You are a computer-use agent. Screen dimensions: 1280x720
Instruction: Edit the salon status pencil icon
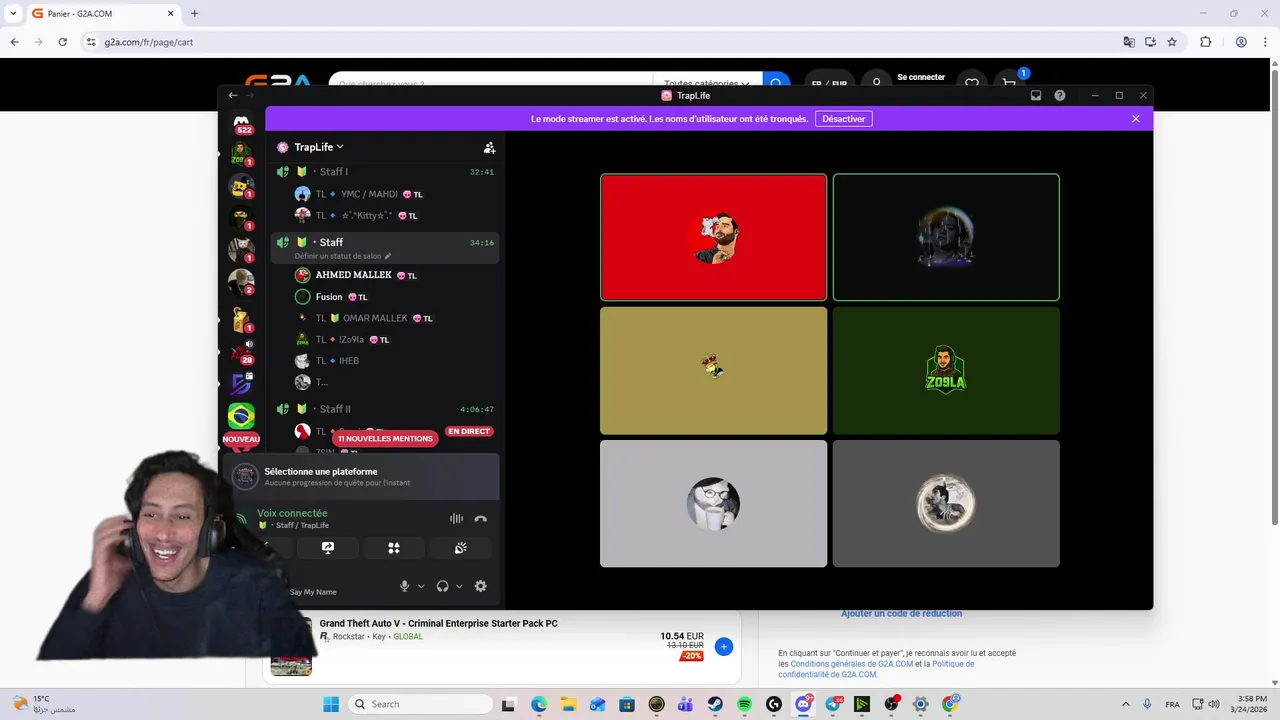coord(388,256)
